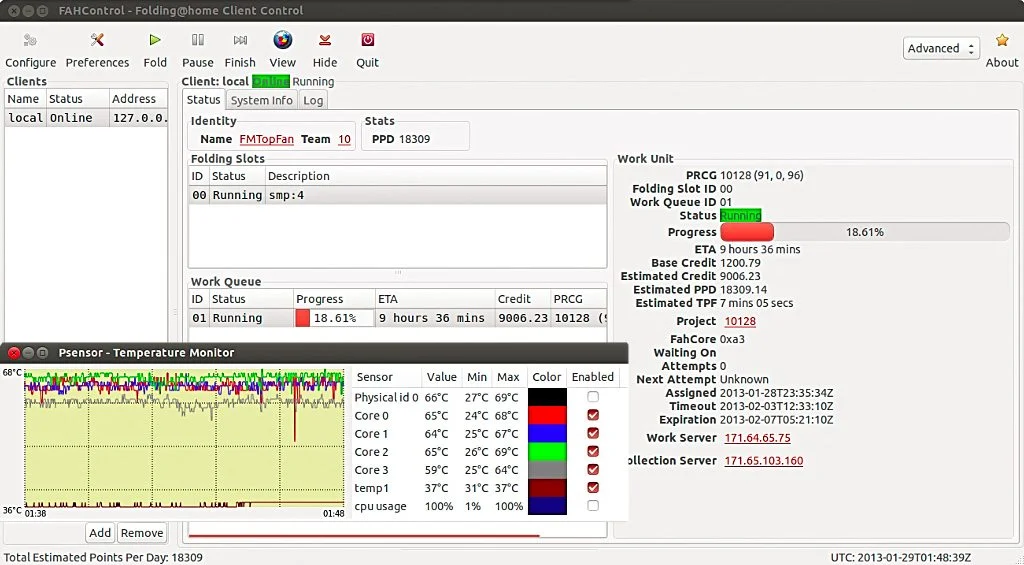Image resolution: width=1024 pixels, height=565 pixels.
Task: Open the Advanced mode dropdown
Action: click(941, 48)
